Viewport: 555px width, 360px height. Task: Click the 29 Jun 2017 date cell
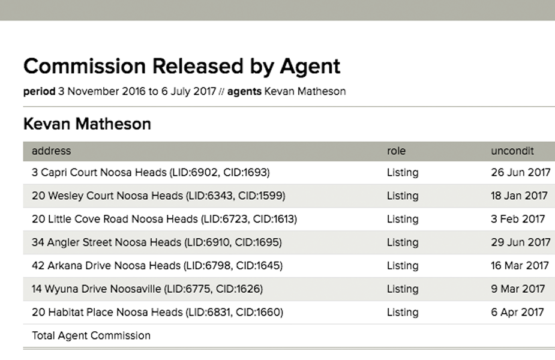coord(521,242)
